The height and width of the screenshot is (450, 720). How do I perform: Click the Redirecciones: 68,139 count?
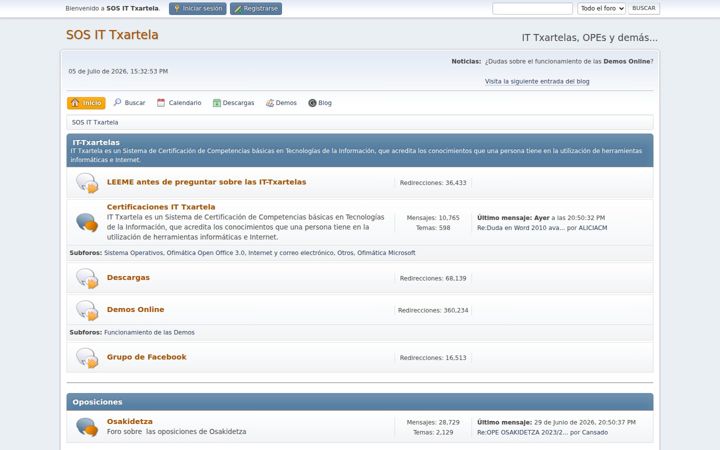433,278
